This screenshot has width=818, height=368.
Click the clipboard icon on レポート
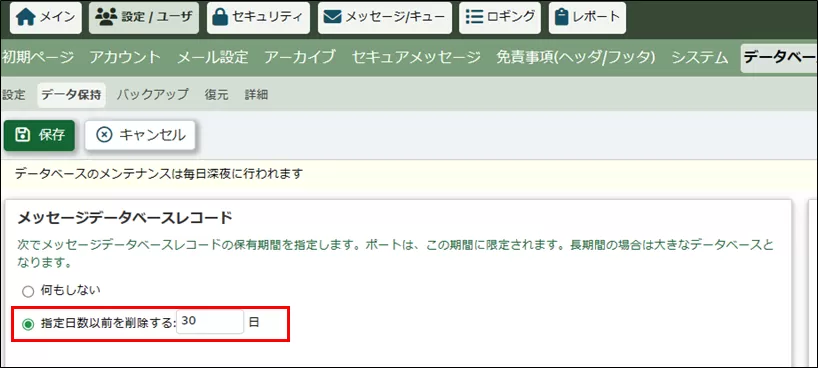(x=561, y=17)
